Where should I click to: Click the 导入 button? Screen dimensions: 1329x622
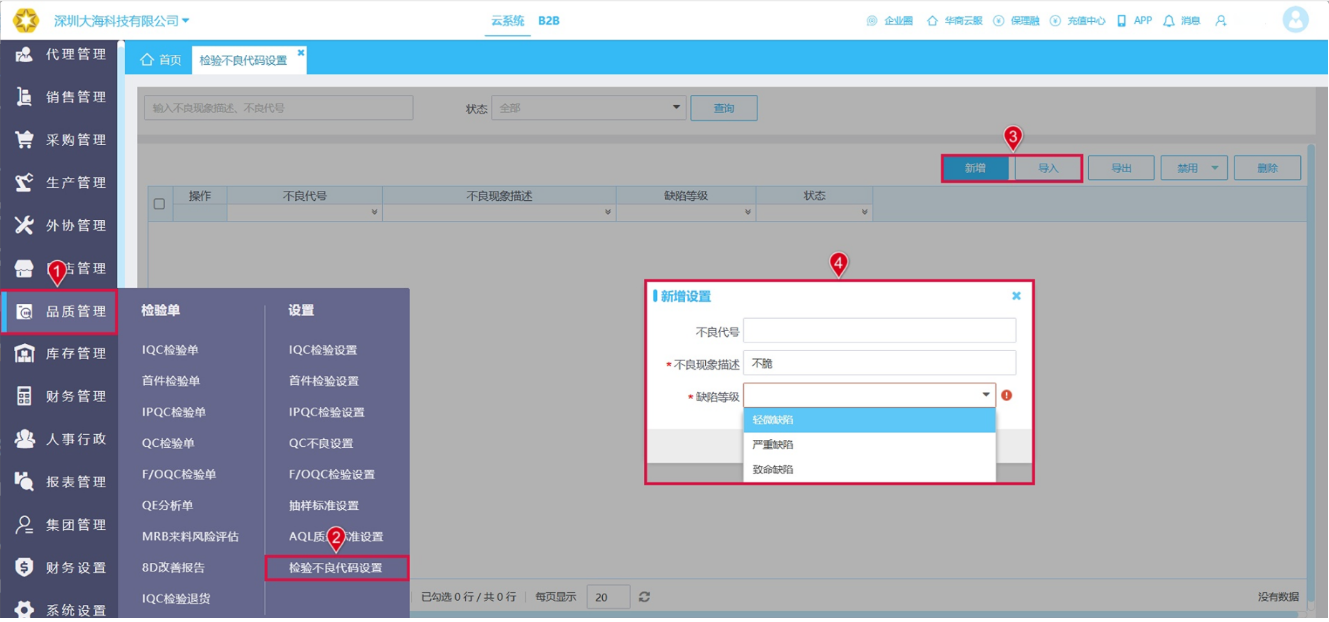1048,168
